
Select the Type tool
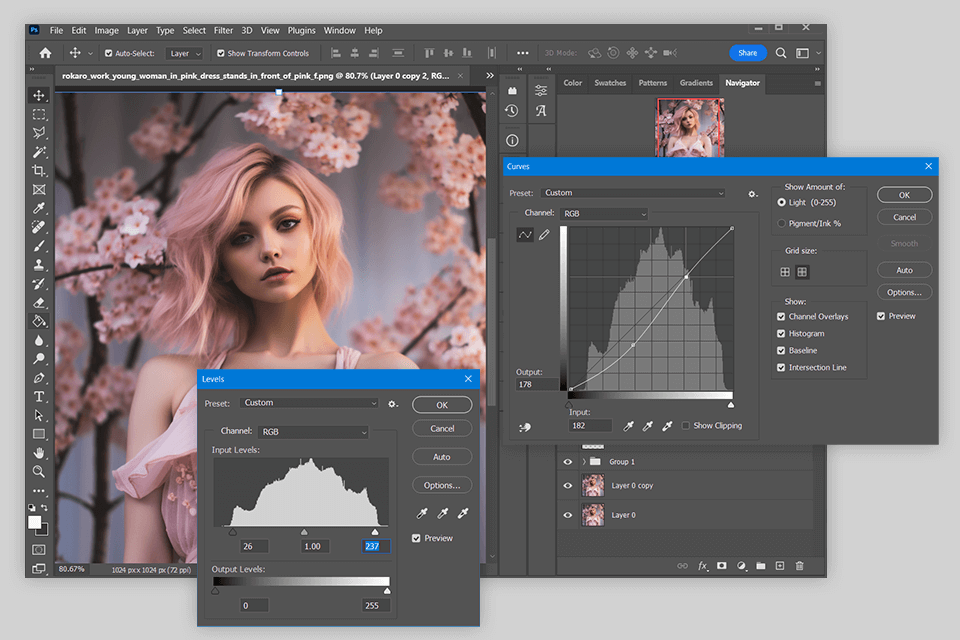pyautogui.click(x=39, y=397)
